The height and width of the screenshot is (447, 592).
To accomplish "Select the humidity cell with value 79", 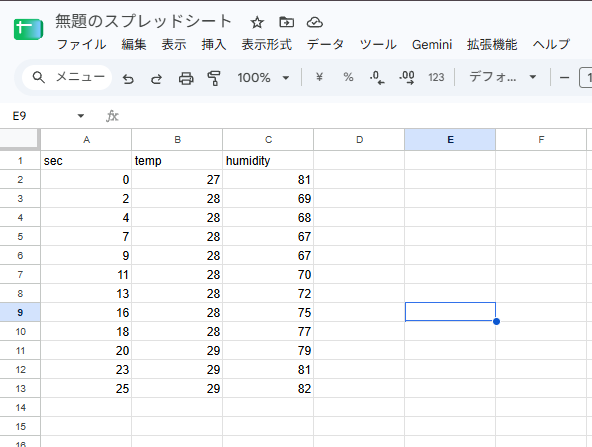I will point(268,350).
